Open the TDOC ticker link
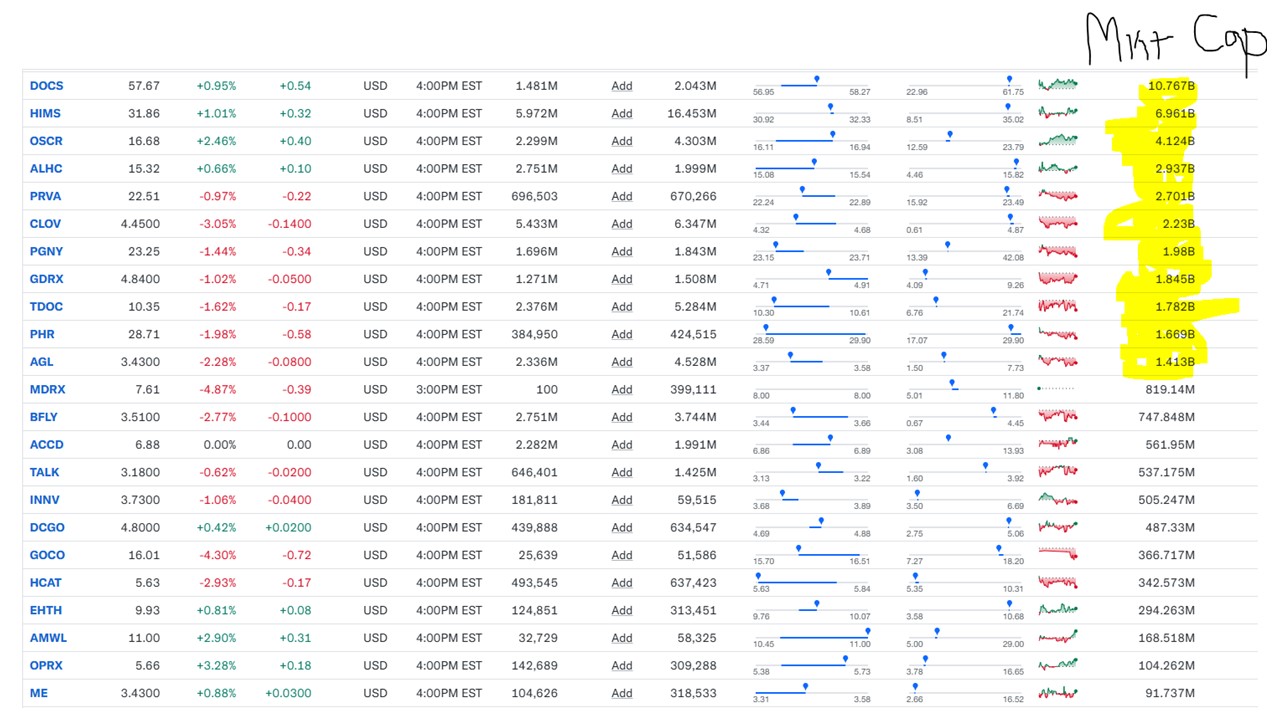 click(x=46, y=307)
